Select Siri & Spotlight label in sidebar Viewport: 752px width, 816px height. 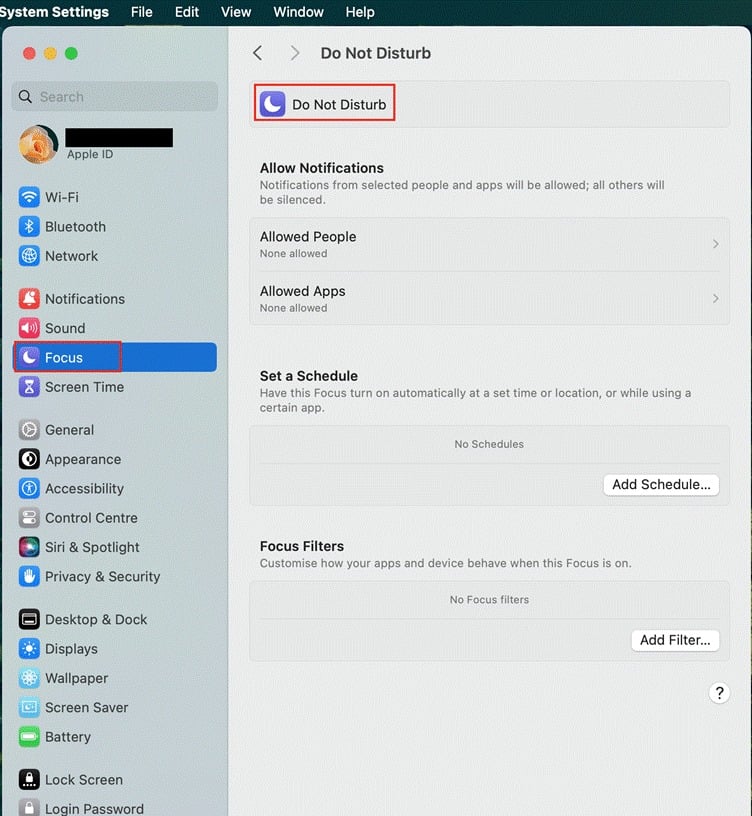[92, 547]
